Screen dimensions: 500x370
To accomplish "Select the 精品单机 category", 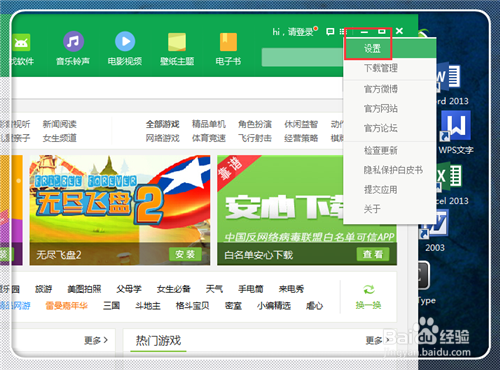I will pyautogui.click(x=209, y=124).
